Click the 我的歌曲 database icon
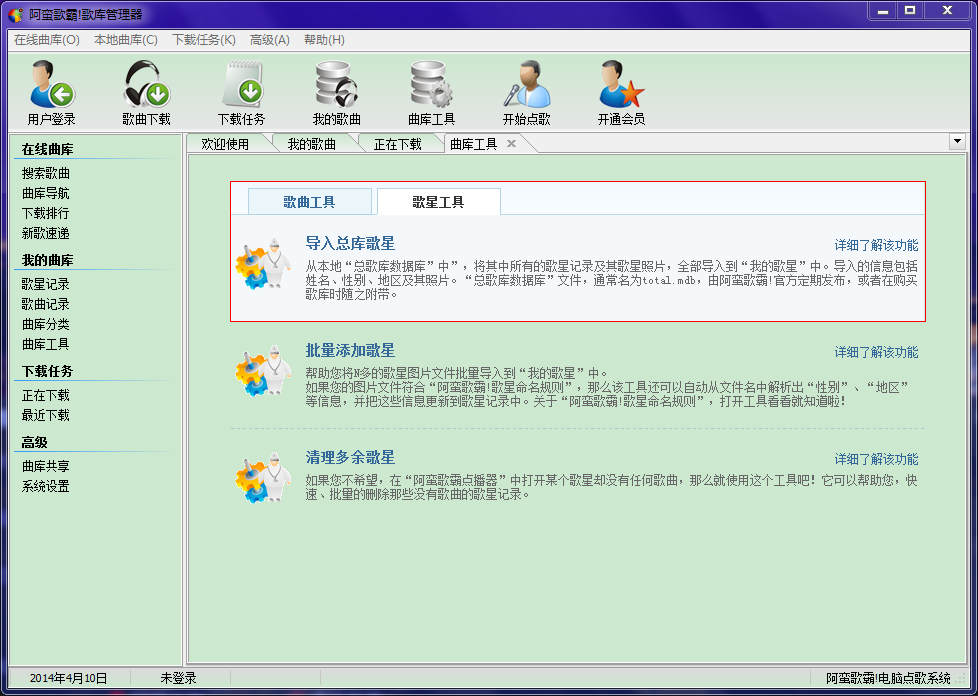This screenshot has width=978, height=696. pos(336,85)
